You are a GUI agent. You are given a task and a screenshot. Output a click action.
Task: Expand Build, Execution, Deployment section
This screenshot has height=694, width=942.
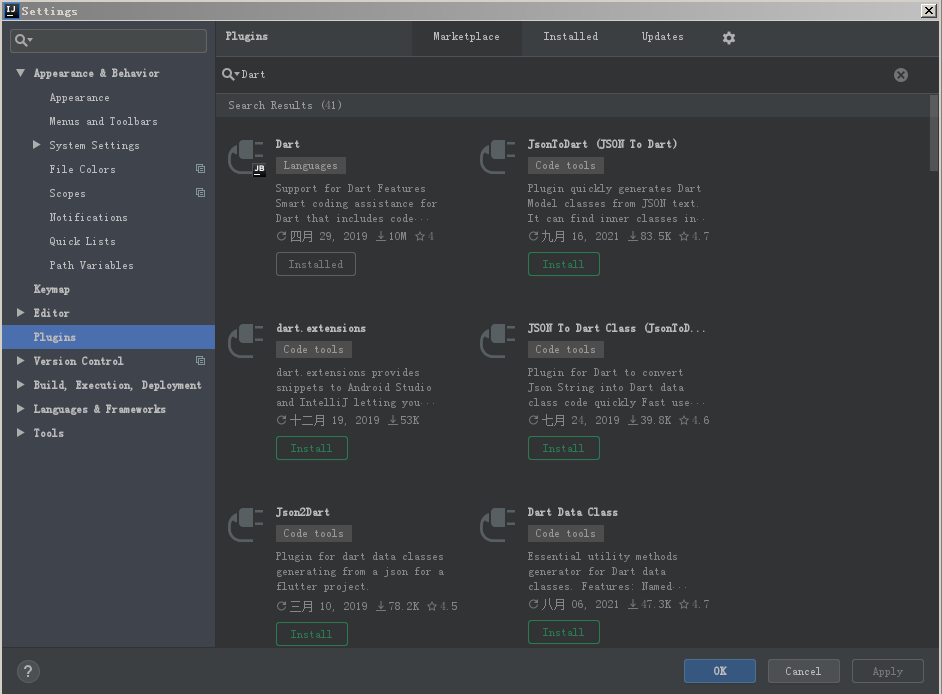(x=20, y=385)
